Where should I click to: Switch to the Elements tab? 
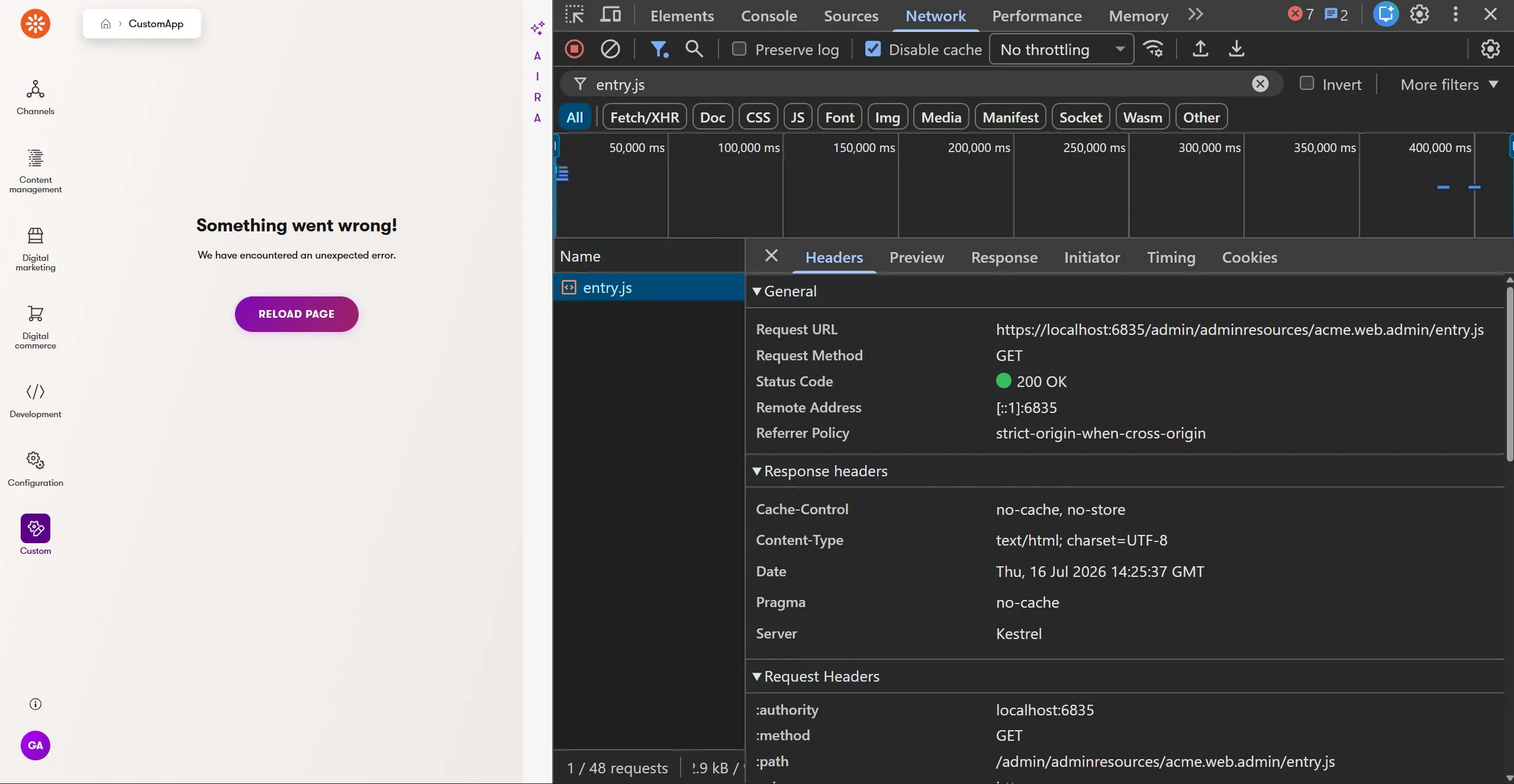682,16
